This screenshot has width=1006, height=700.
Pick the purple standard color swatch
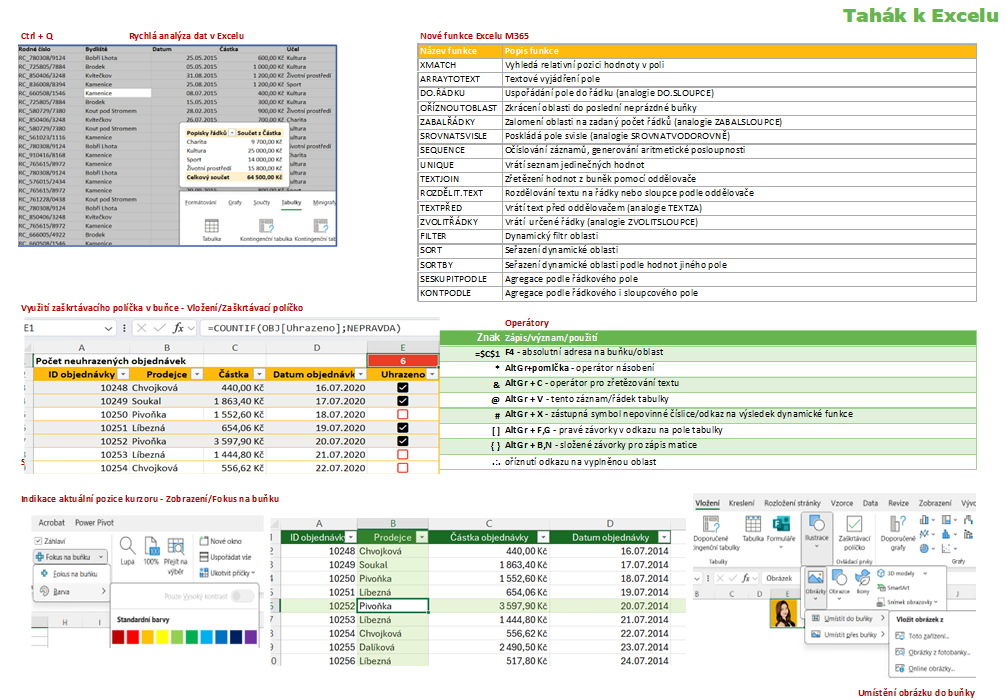(251, 636)
